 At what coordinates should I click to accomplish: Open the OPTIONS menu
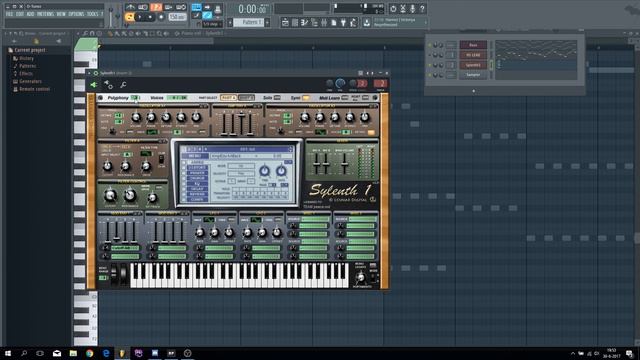(76, 14)
